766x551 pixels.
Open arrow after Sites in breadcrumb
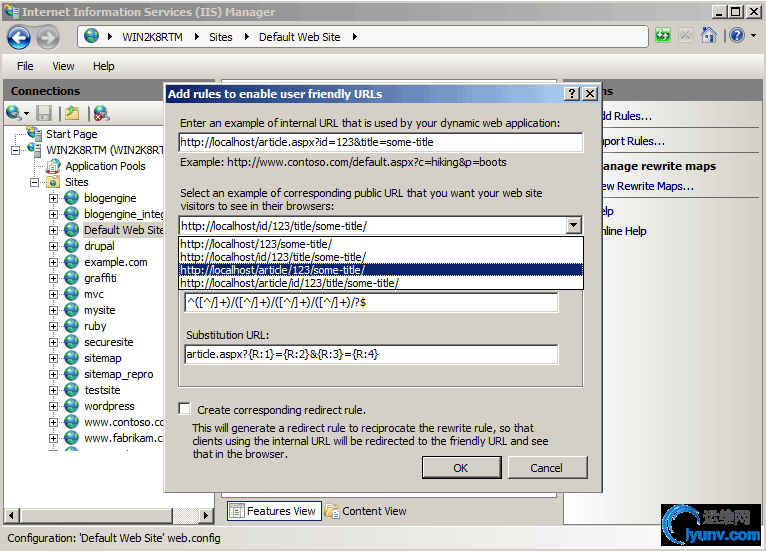(x=247, y=37)
